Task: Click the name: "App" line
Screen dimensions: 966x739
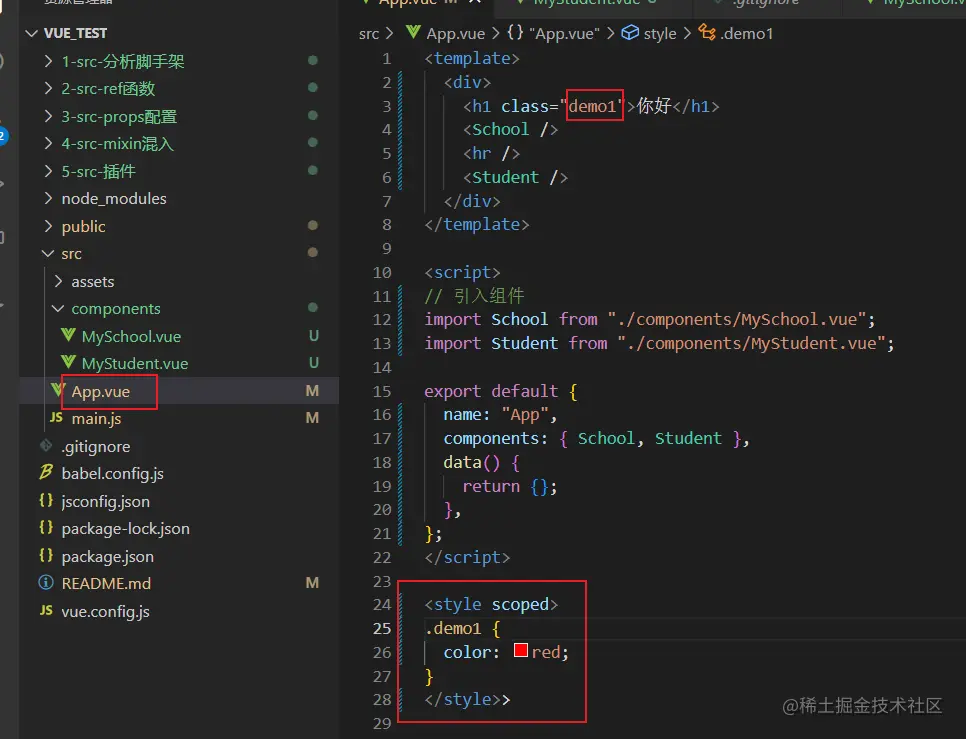Action: click(x=500, y=415)
